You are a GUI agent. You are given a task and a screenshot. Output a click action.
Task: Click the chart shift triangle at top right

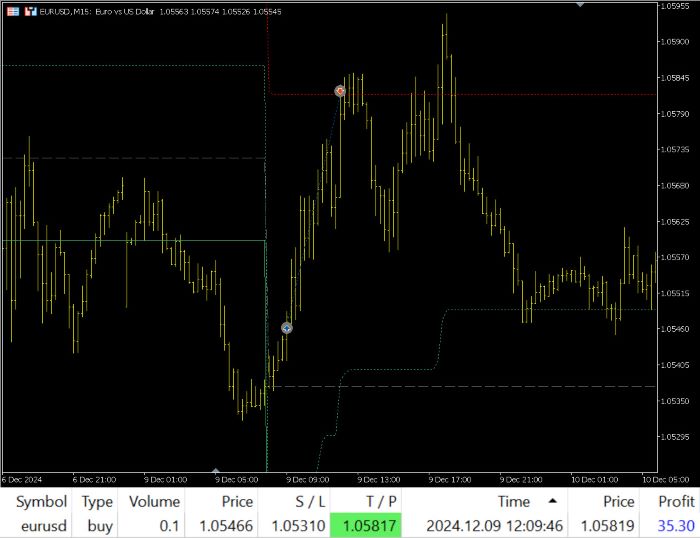[580, 4]
